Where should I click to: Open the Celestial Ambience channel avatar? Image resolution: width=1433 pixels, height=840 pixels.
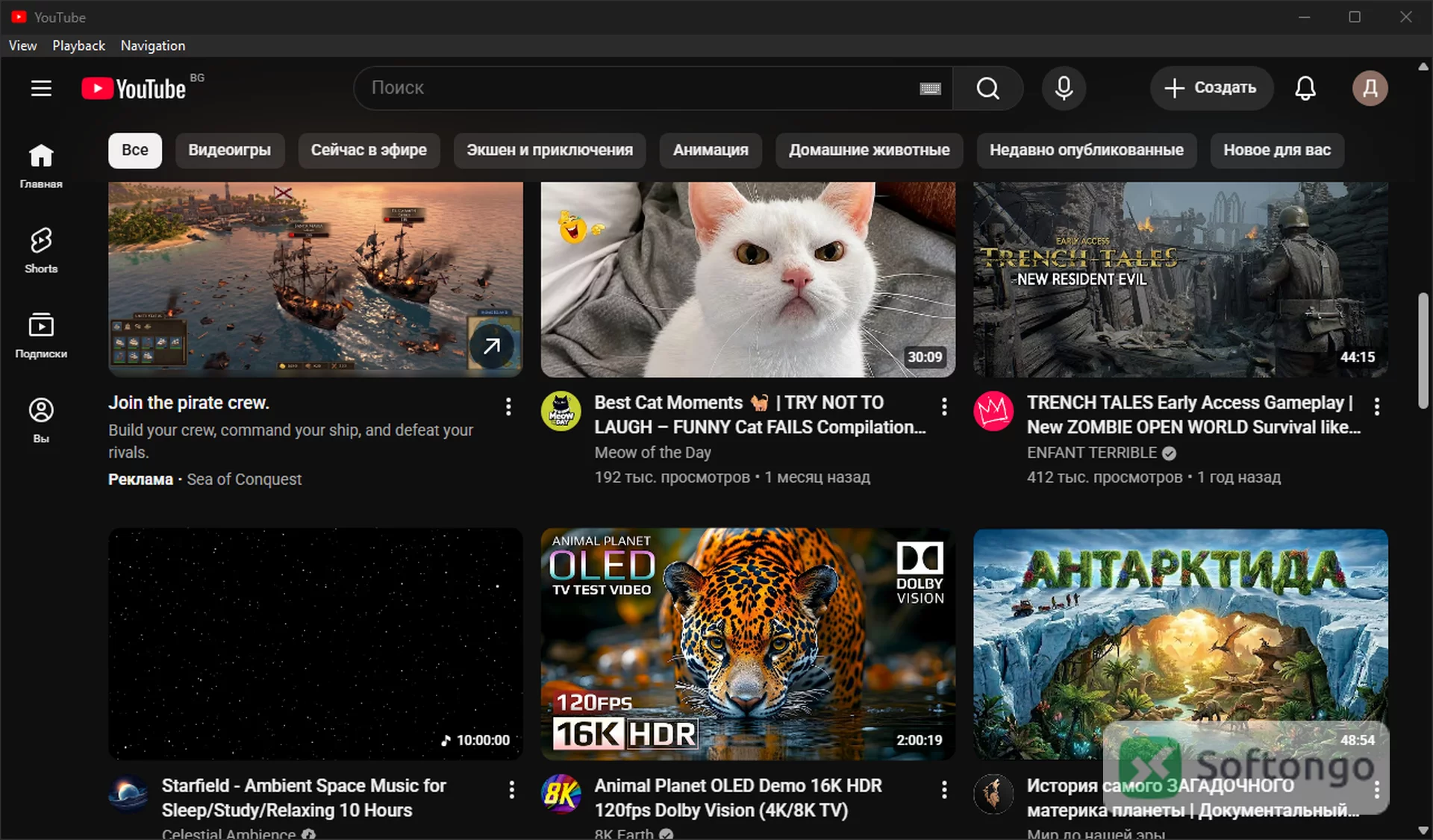pos(128,794)
